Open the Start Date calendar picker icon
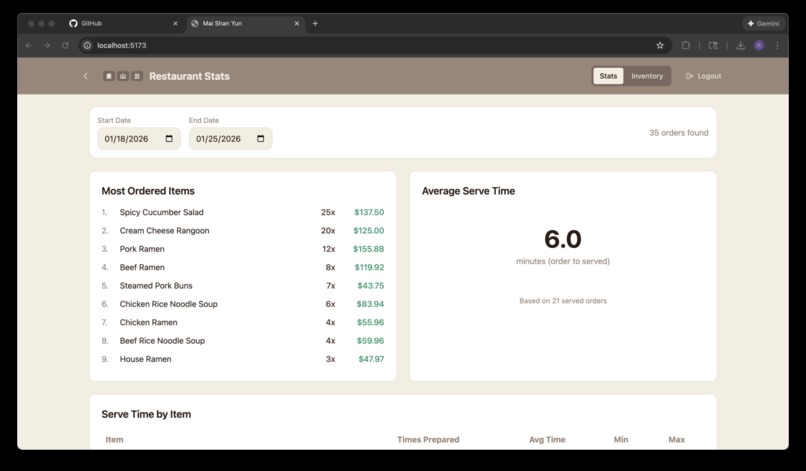The height and width of the screenshot is (471, 806). [169, 138]
